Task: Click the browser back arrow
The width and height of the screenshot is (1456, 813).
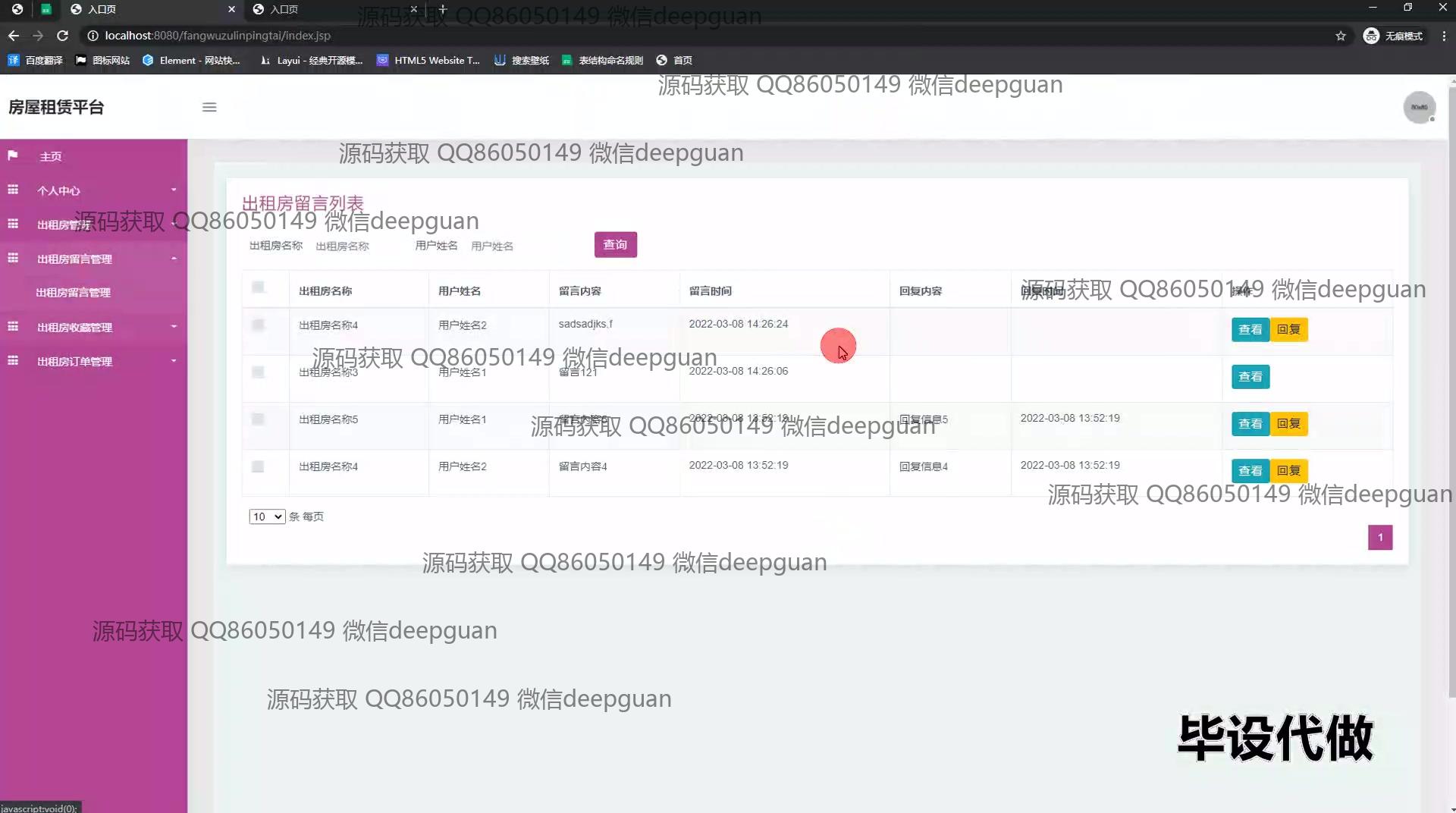Action: (x=14, y=36)
